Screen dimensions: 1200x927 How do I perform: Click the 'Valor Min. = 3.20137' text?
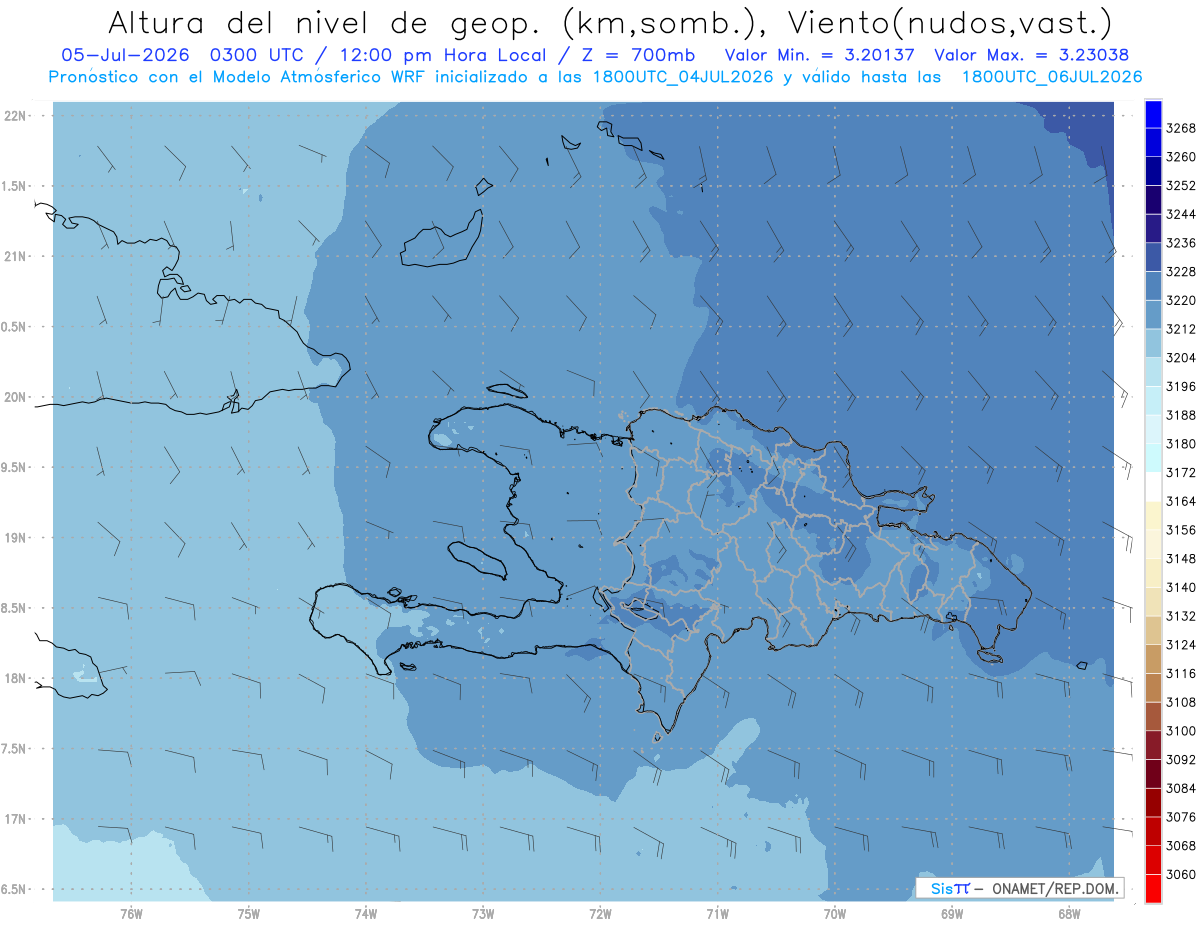[x=820, y=55]
